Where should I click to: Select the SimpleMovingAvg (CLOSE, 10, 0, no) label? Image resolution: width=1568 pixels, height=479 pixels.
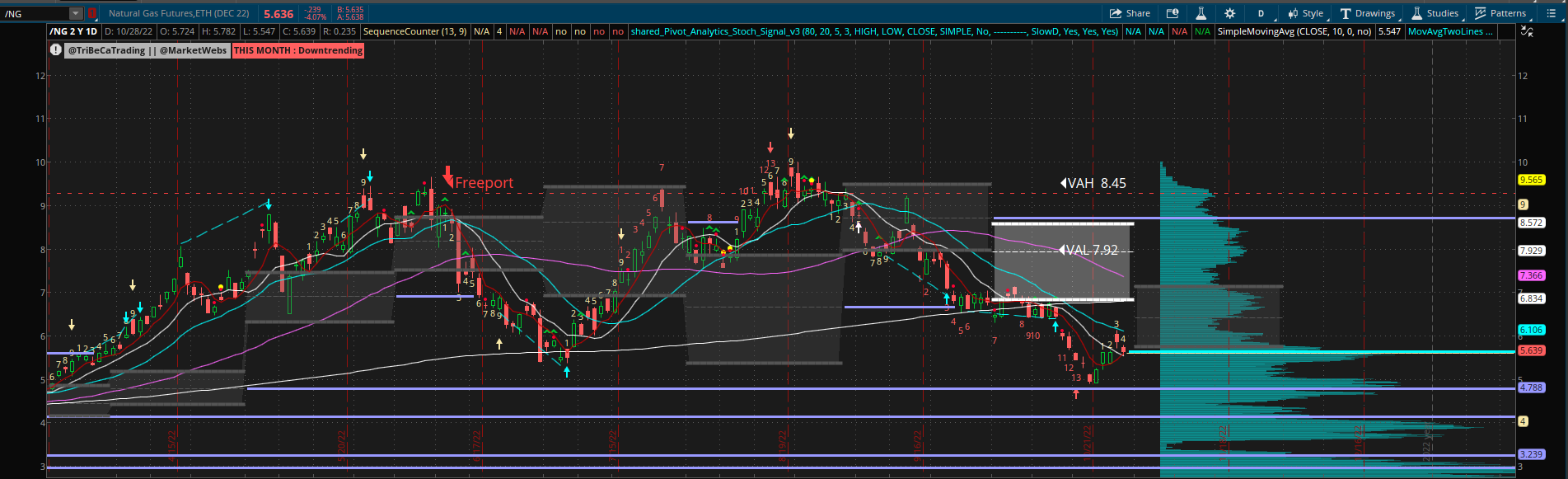(1294, 31)
